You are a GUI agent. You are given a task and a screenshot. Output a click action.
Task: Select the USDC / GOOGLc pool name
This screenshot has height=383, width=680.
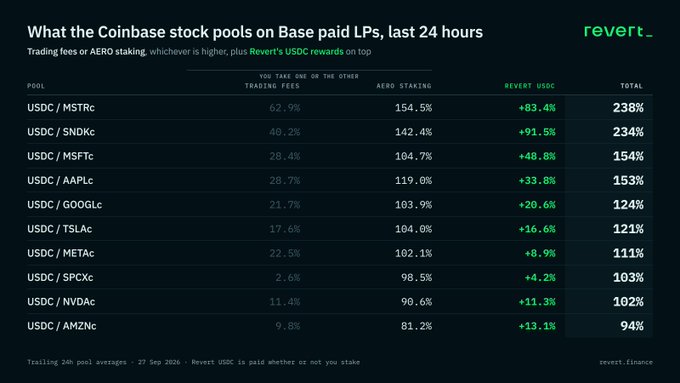pyautogui.click(x=65, y=205)
